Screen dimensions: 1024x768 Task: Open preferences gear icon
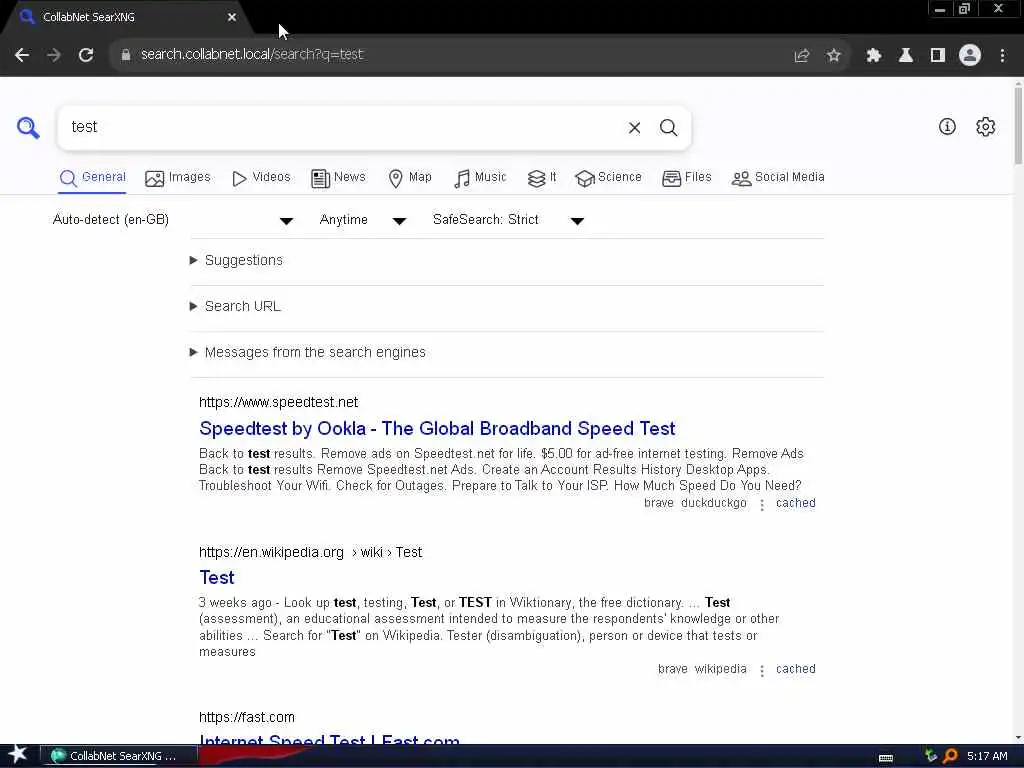[985, 127]
